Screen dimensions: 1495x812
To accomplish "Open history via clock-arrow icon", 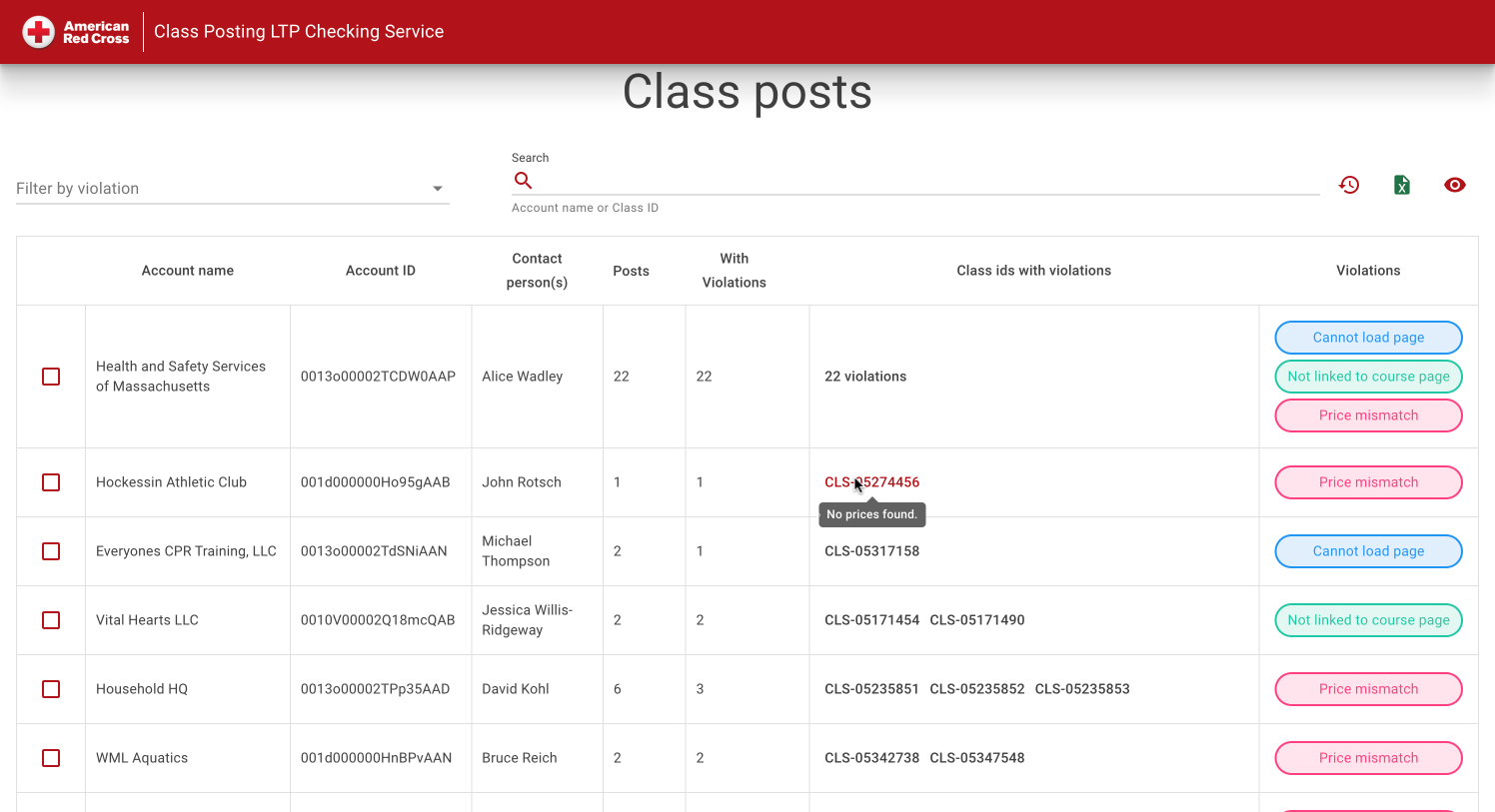I will point(1349,185).
